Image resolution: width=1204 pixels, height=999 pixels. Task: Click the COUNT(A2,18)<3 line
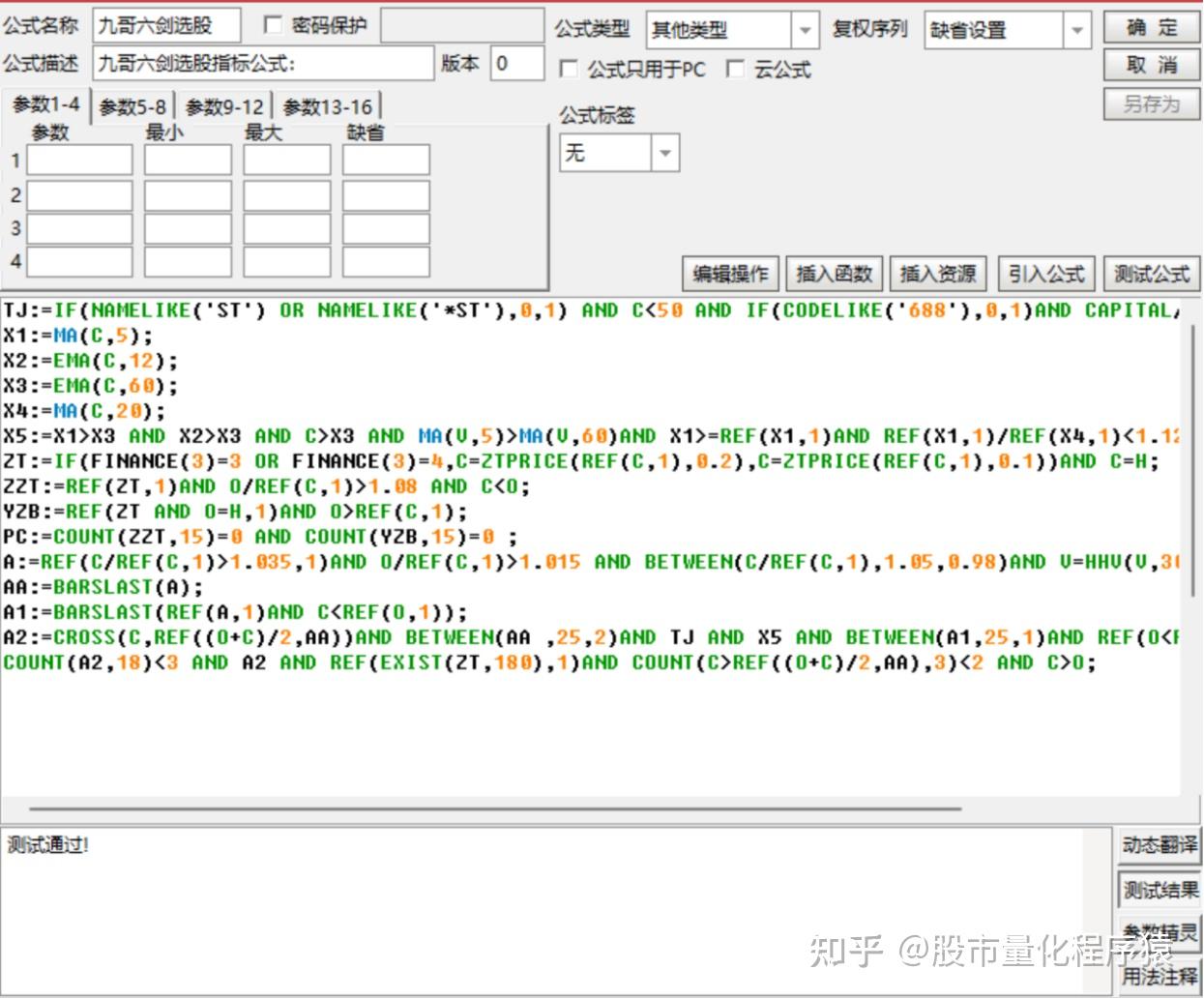coord(549,662)
